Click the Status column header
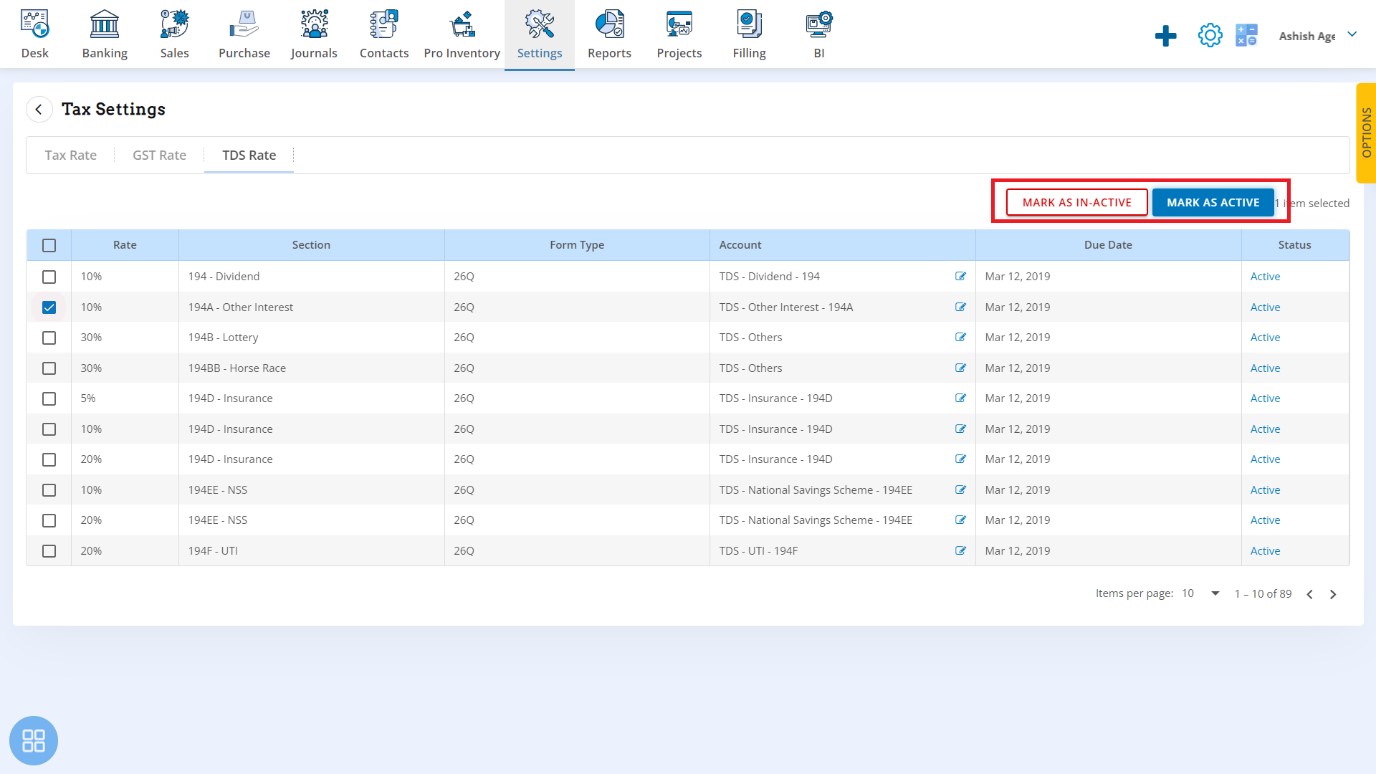Screen dimensions: 1376x774 [x=1294, y=245]
